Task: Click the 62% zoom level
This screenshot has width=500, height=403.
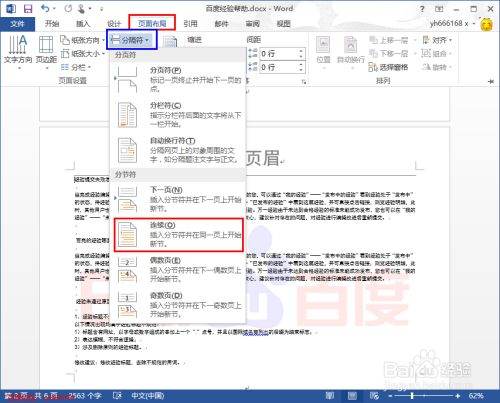Action: (476, 396)
